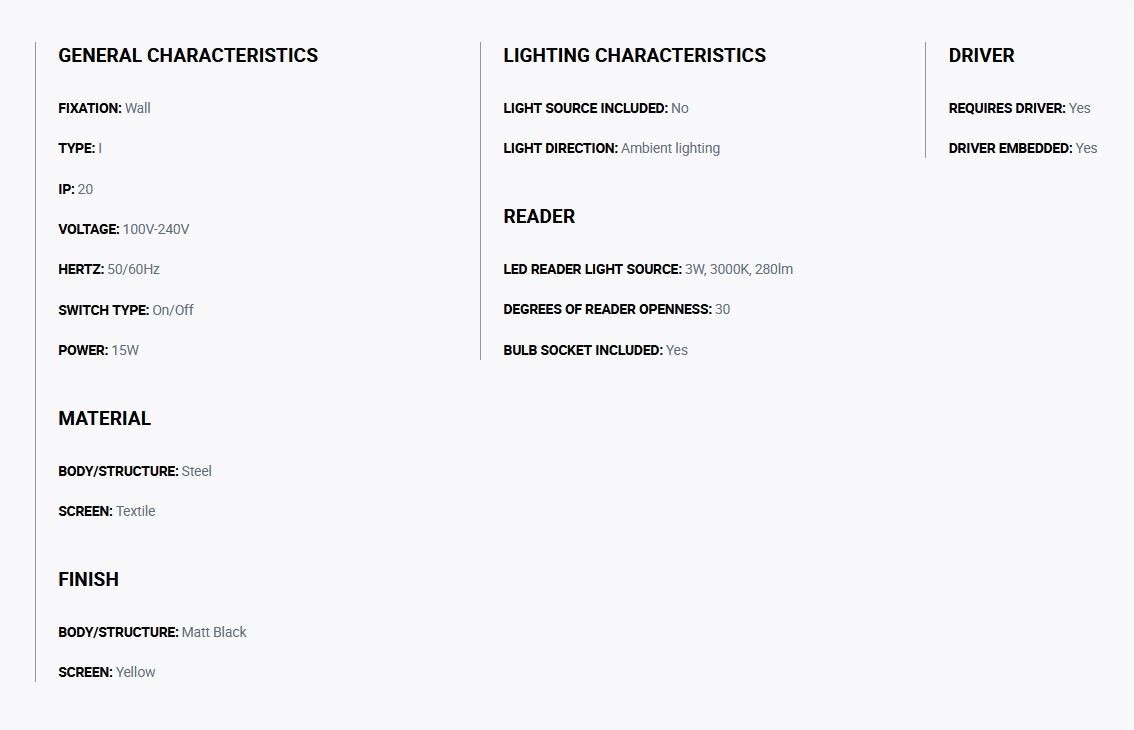Click the Light Source Included No value

point(680,109)
